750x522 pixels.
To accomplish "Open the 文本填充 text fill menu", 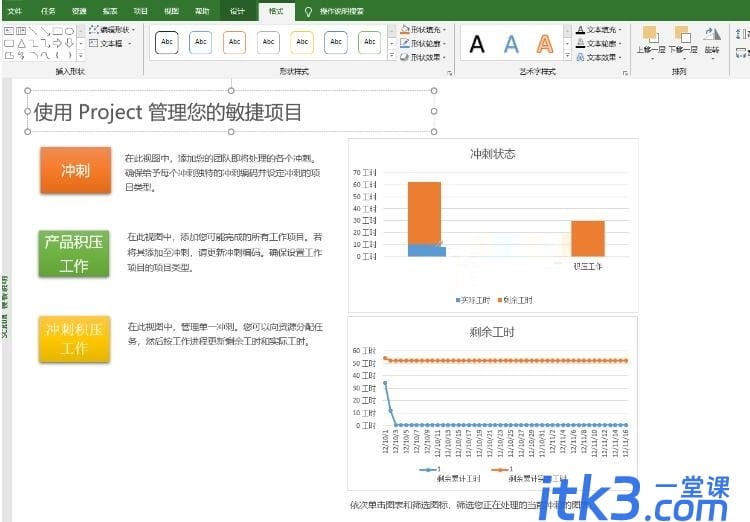I will pos(598,30).
